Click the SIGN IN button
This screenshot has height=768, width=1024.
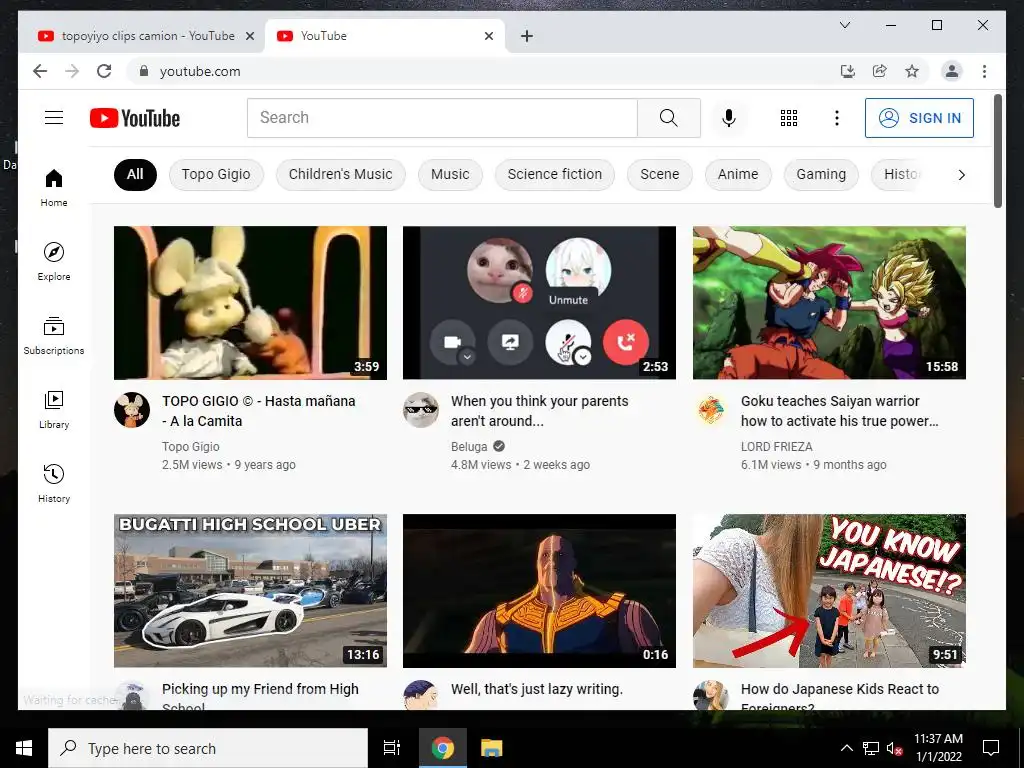tap(919, 118)
